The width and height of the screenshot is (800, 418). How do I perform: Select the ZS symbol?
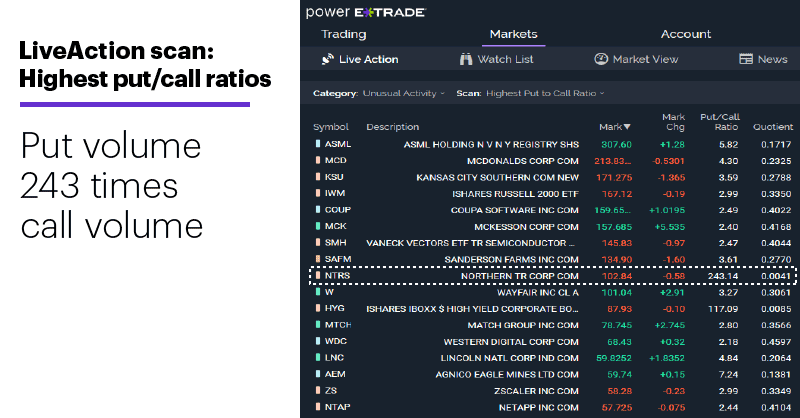point(331,390)
